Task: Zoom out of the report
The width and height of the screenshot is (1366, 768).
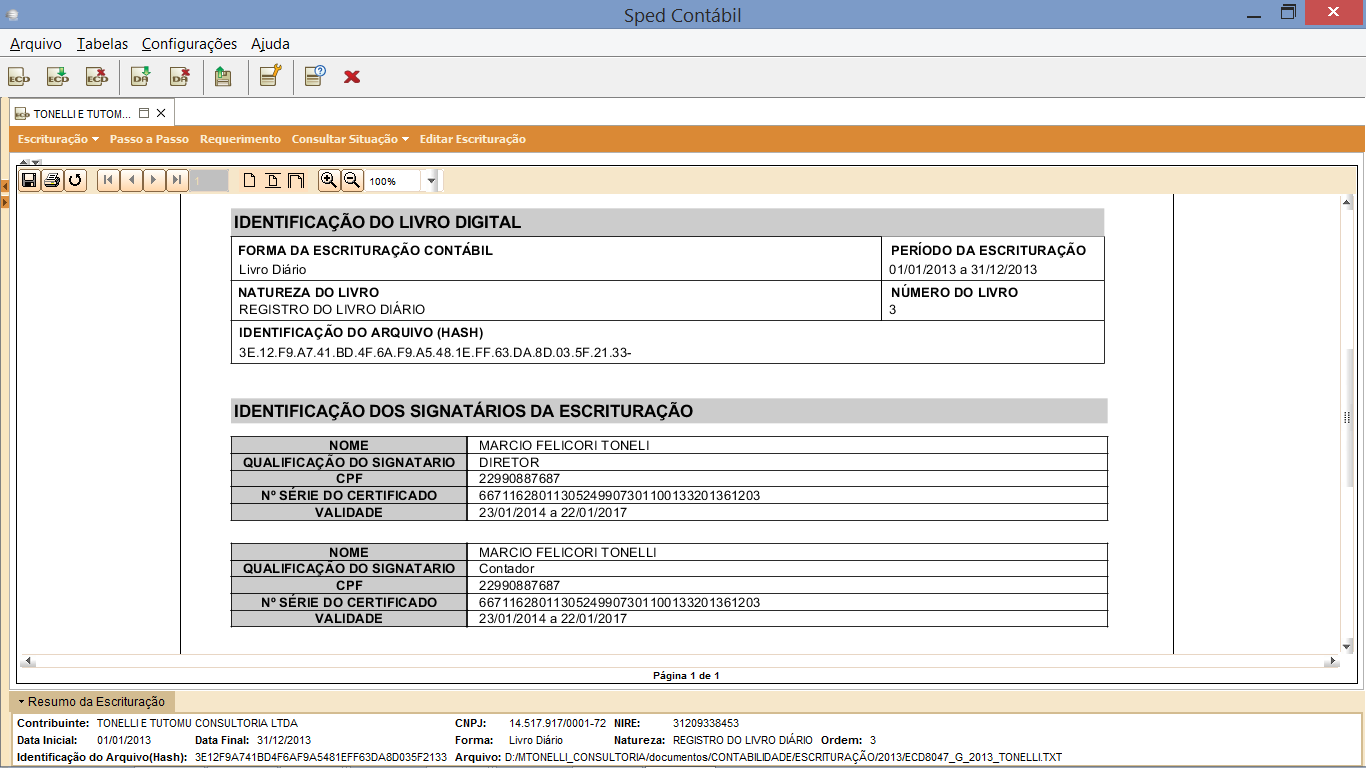Action: pos(352,180)
